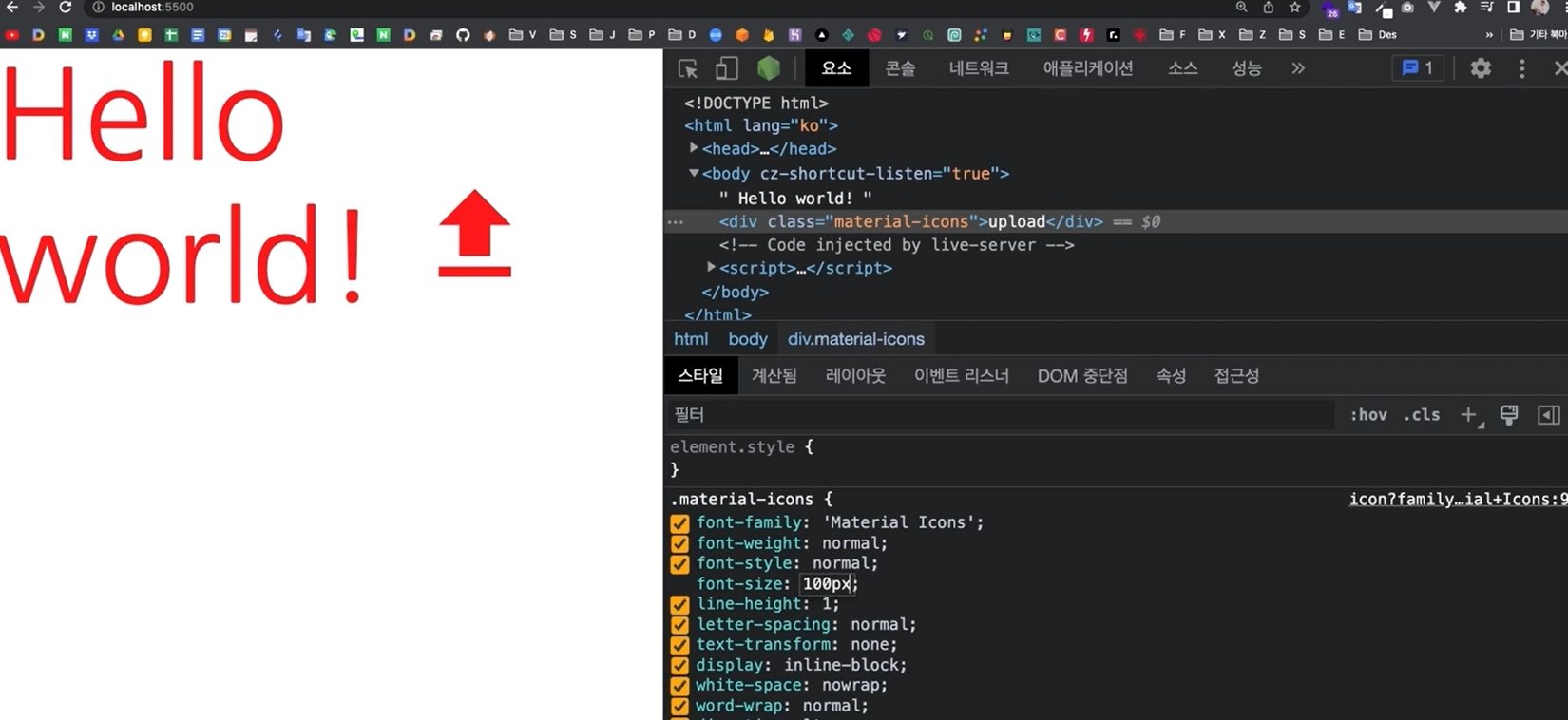Image resolution: width=1568 pixels, height=720 pixels.
Task: Click the body breadcrumb
Action: (748, 339)
